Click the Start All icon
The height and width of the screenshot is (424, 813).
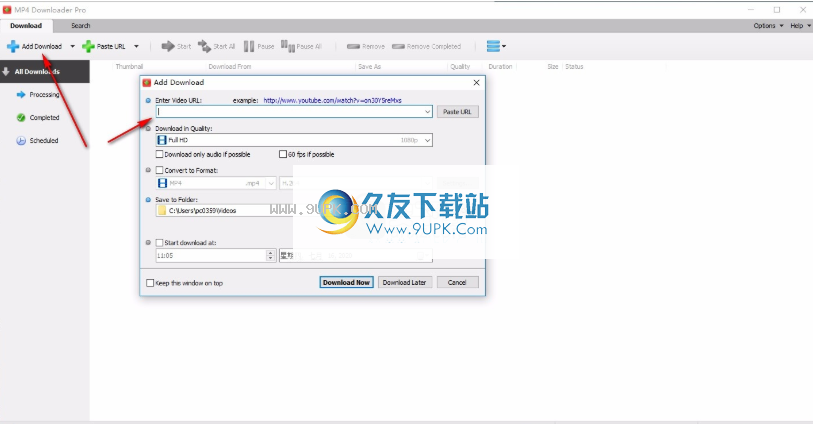204,47
